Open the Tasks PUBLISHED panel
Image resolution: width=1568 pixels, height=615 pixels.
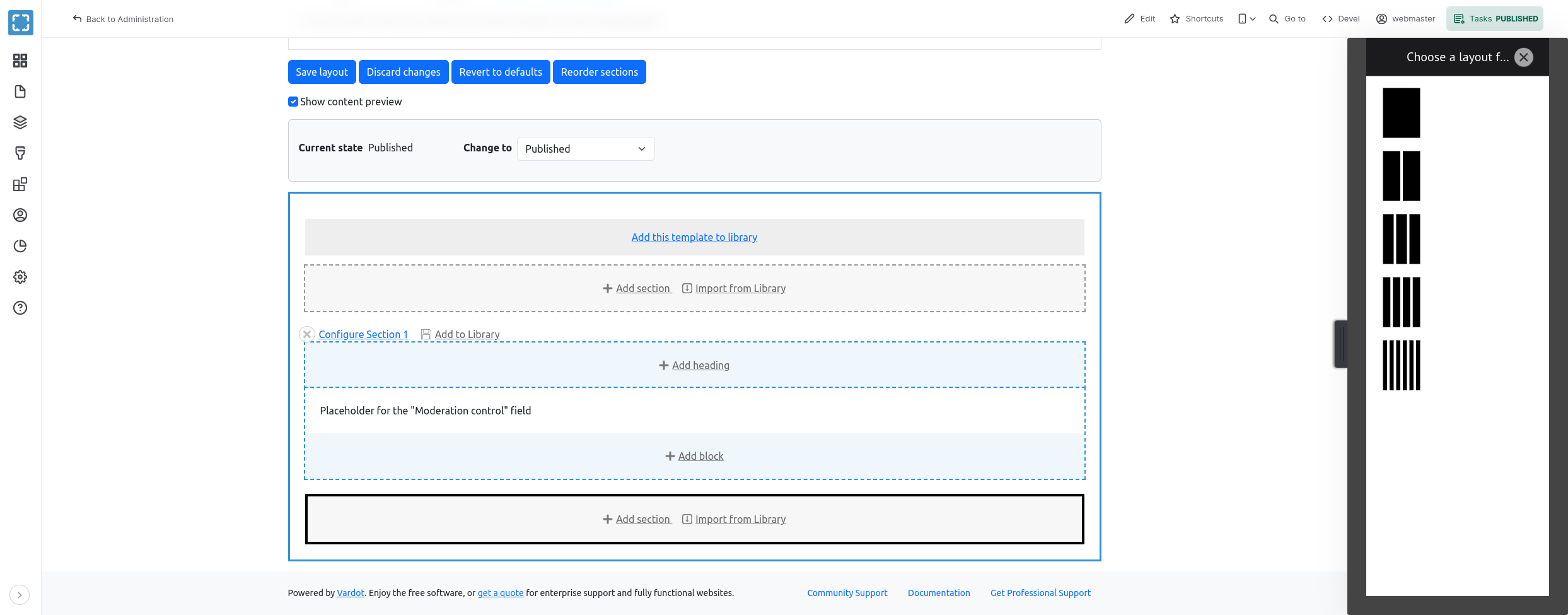pyautogui.click(x=1495, y=19)
